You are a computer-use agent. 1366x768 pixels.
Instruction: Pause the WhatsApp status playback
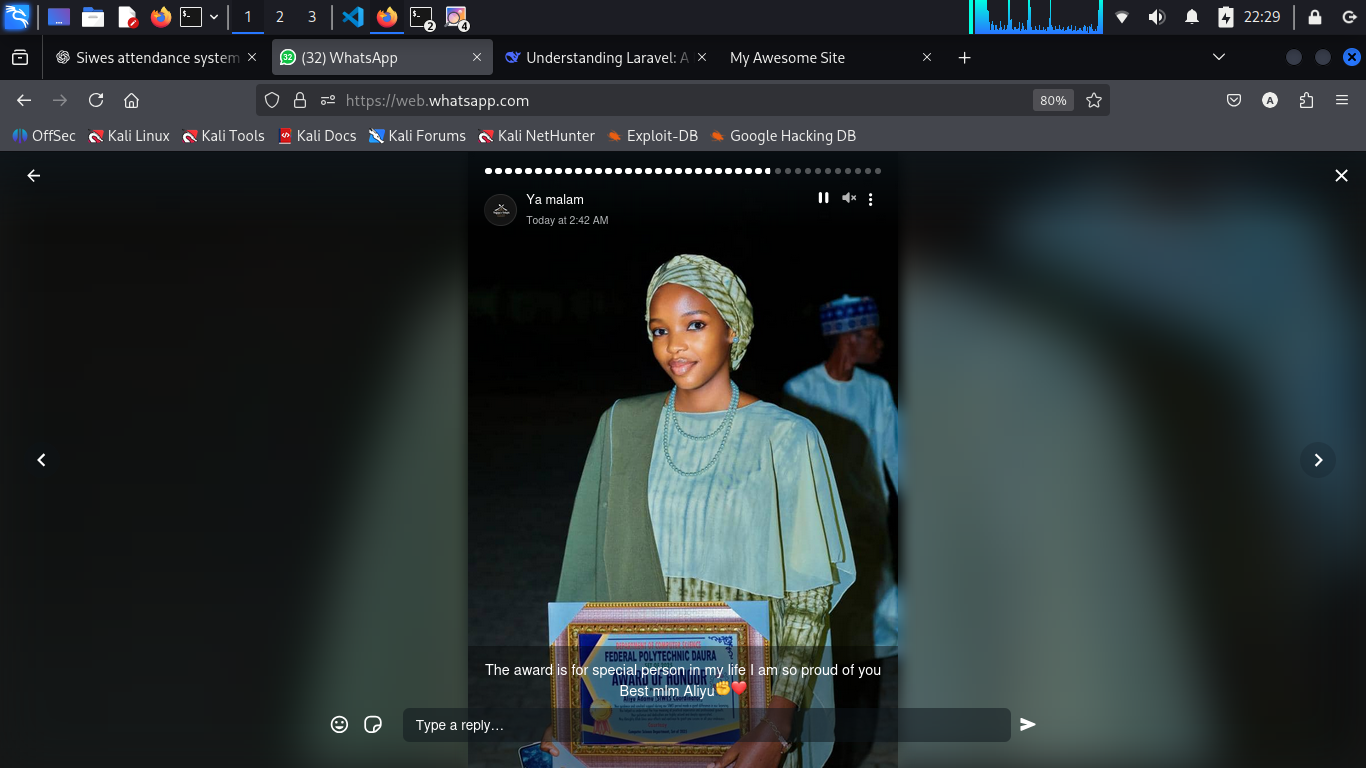tap(823, 198)
